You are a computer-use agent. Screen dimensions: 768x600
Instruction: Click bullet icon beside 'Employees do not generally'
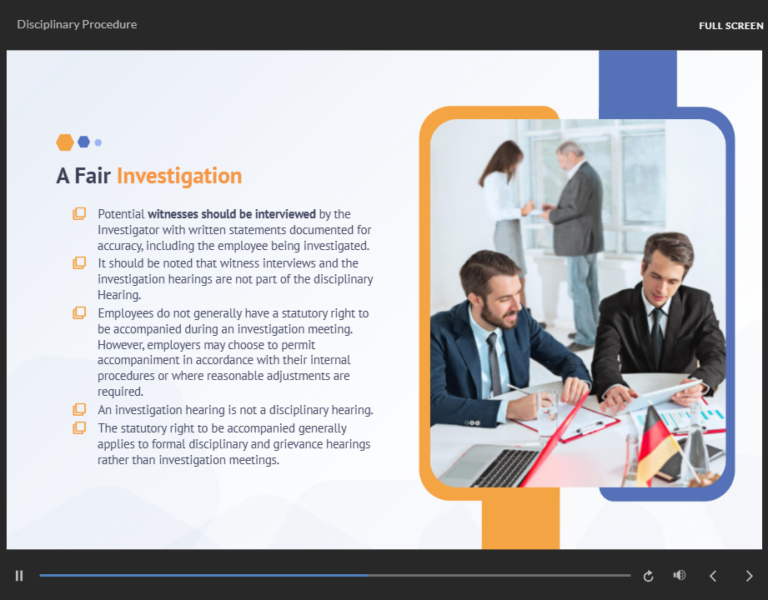(x=79, y=312)
